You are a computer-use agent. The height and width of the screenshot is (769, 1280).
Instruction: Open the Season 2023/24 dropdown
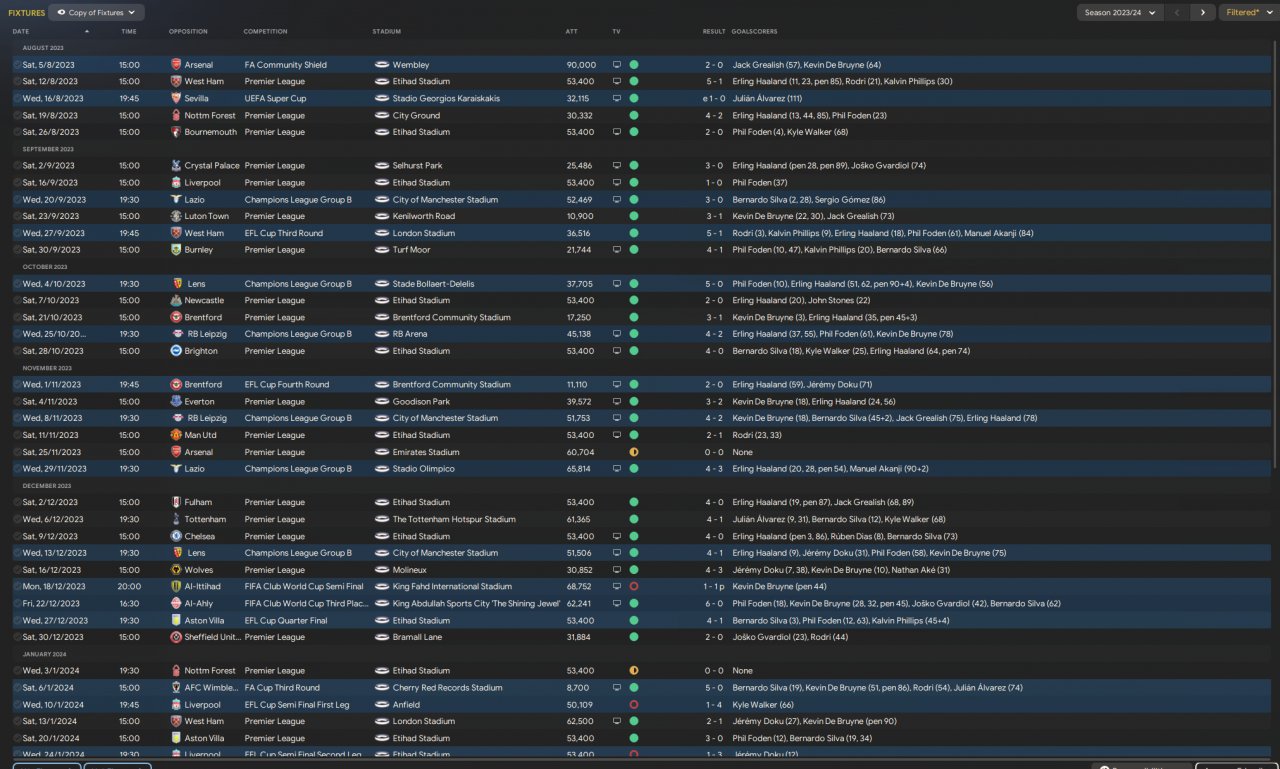(1119, 13)
